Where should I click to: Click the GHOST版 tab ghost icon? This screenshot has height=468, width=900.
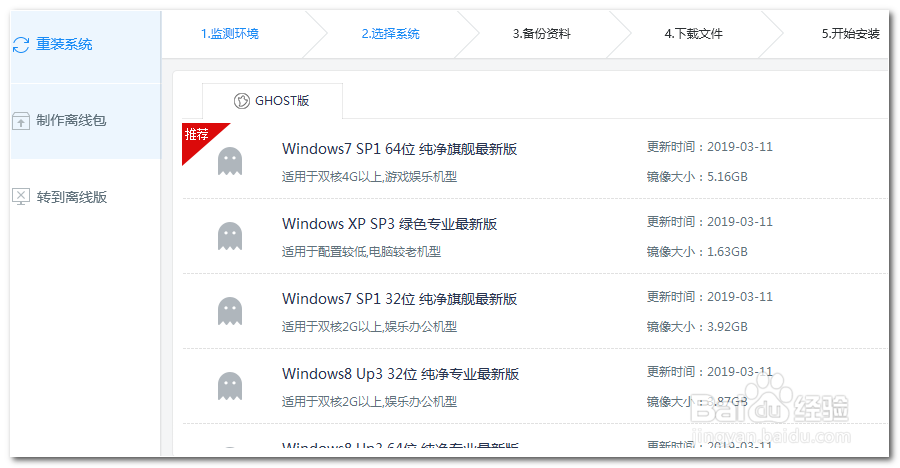click(x=242, y=101)
